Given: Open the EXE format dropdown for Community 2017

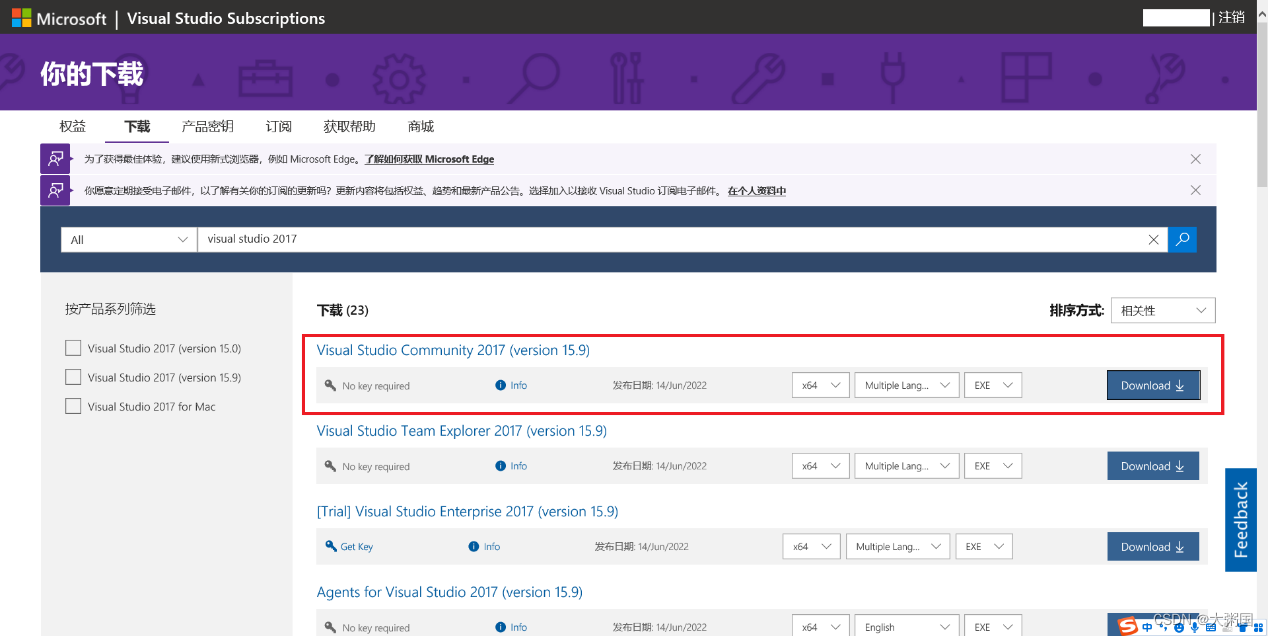Looking at the screenshot, I should tap(993, 385).
